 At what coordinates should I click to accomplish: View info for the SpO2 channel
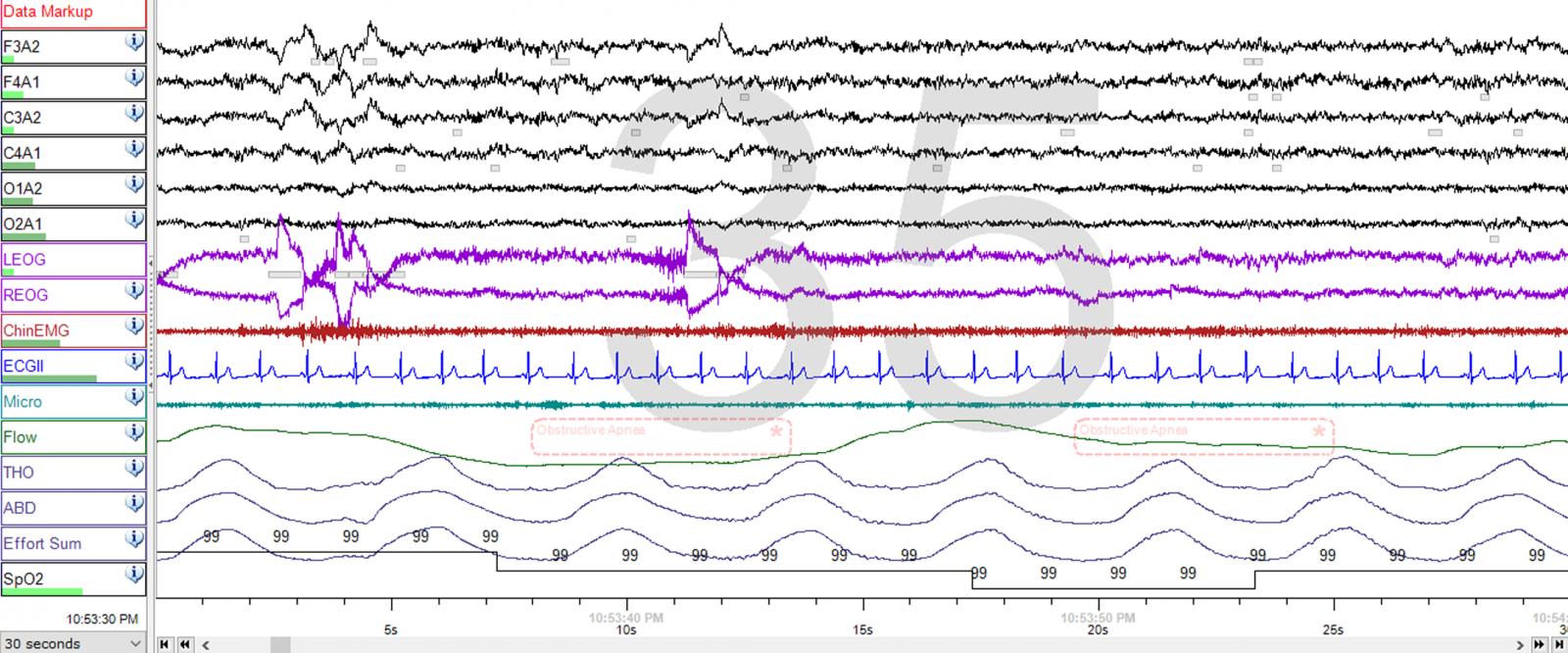[134, 575]
